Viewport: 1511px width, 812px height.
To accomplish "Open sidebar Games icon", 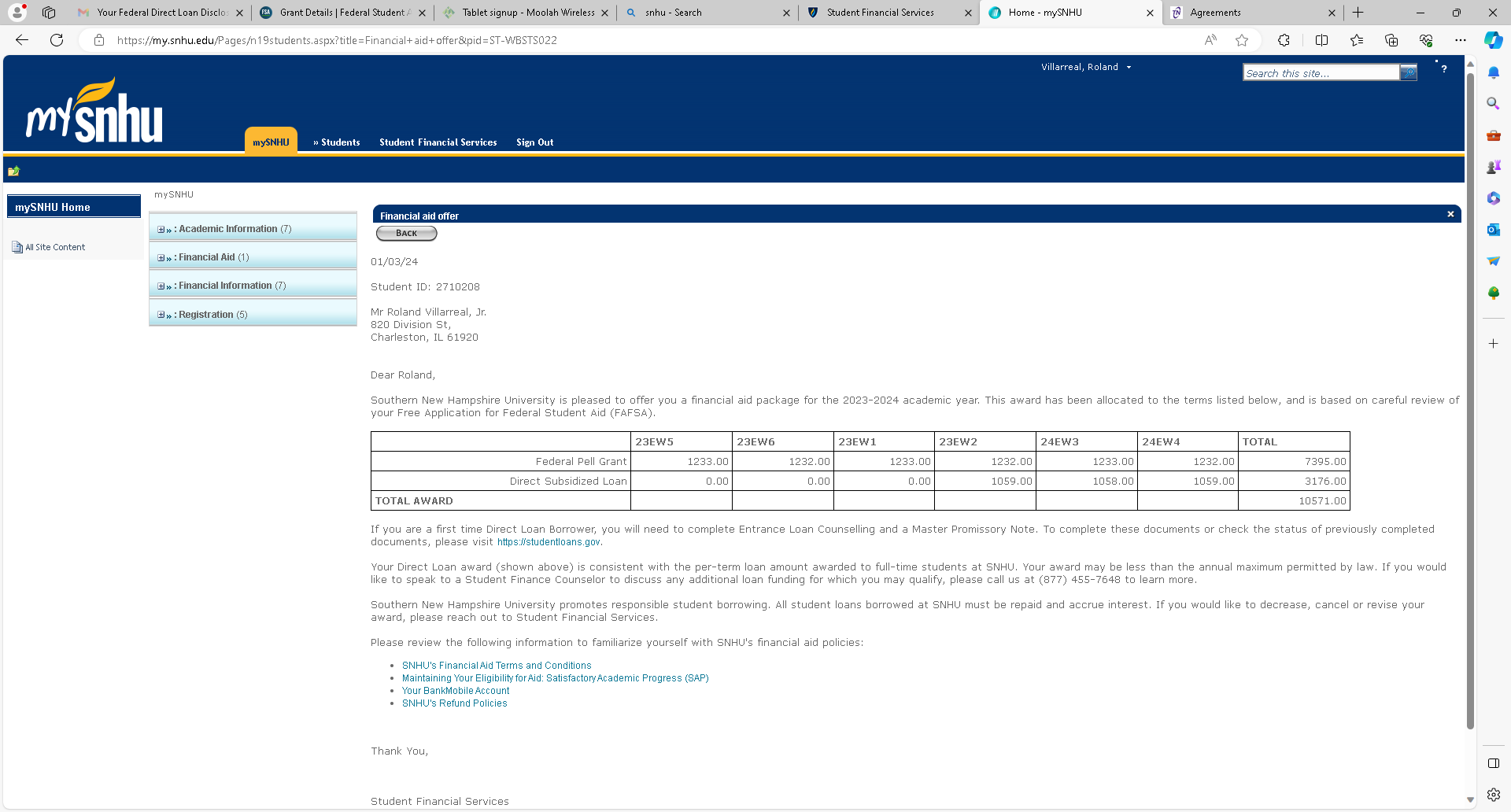I will click(1494, 167).
